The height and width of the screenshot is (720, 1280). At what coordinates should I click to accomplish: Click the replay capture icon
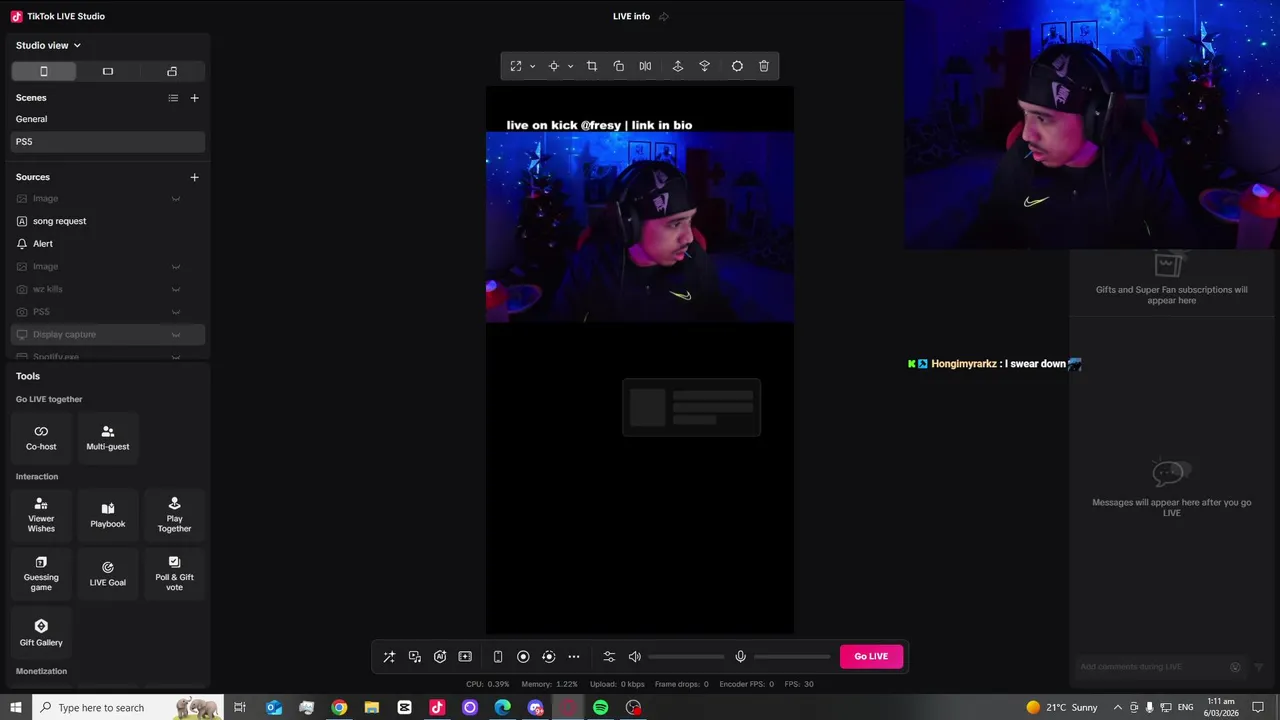548,657
